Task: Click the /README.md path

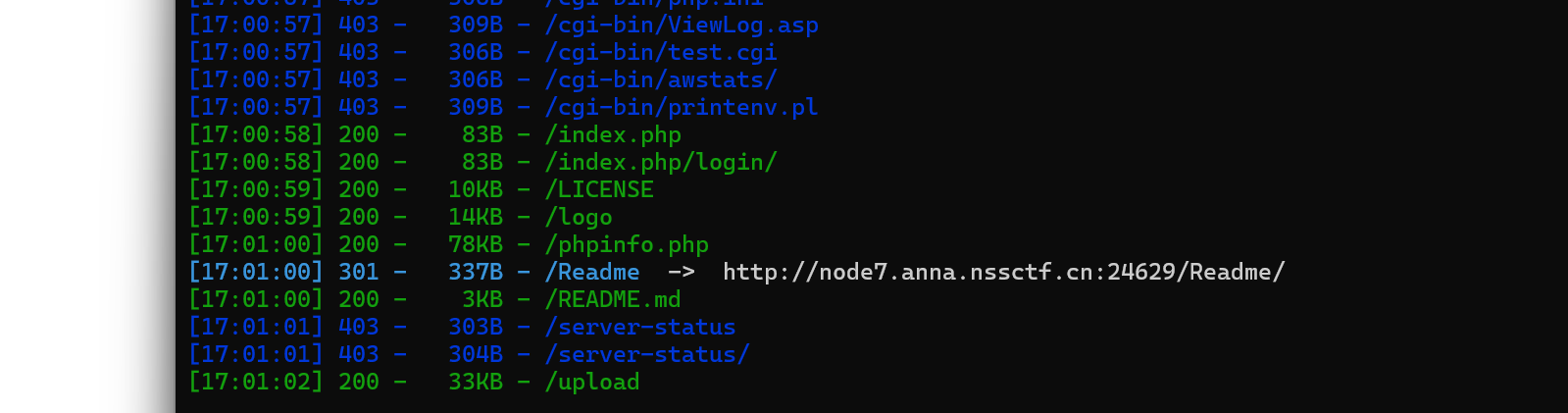Action: click(x=613, y=300)
